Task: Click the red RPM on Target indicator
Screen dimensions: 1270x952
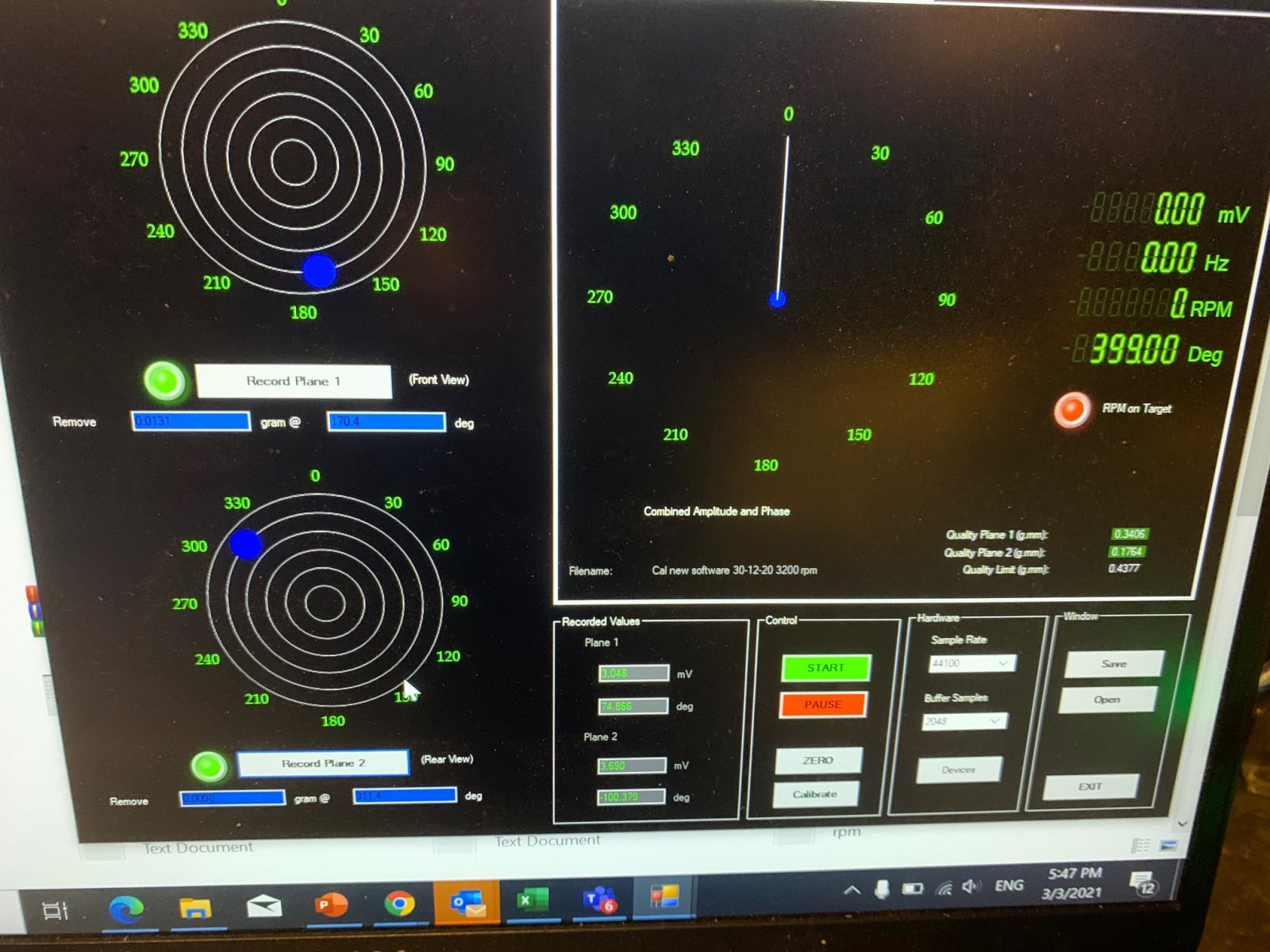Action: click(1072, 409)
